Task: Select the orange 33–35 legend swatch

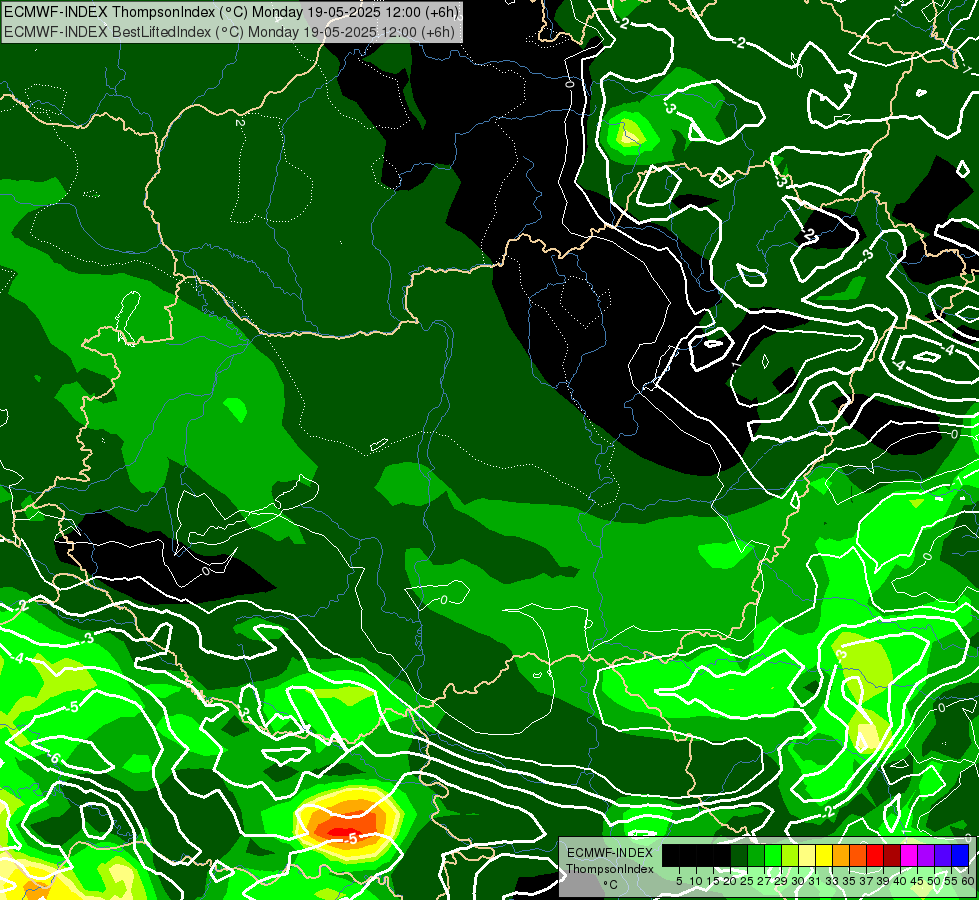Action: (841, 855)
